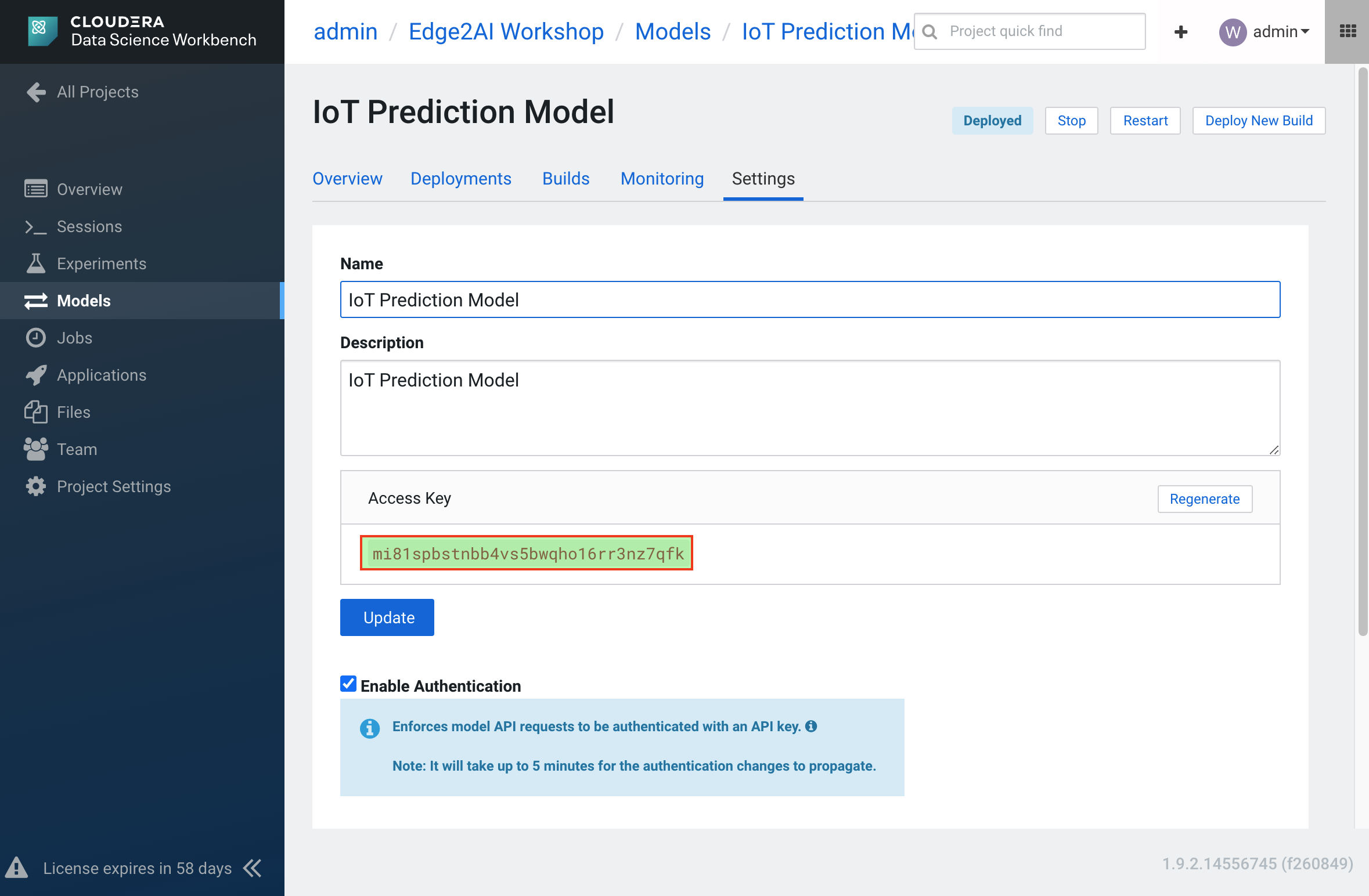Click the Regenerate access key button
The image size is (1369, 896).
pyautogui.click(x=1204, y=498)
